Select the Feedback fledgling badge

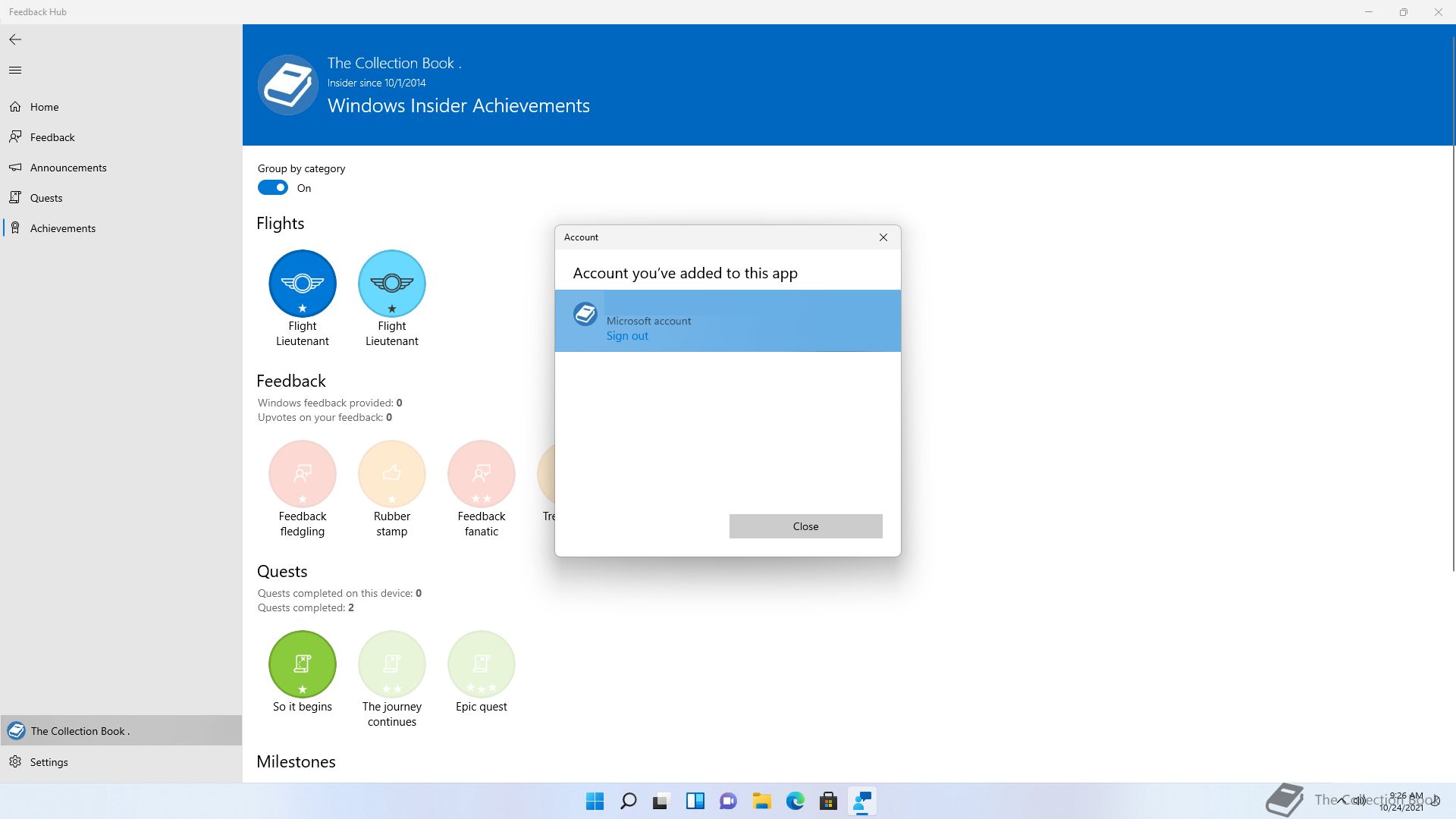(303, 474)
